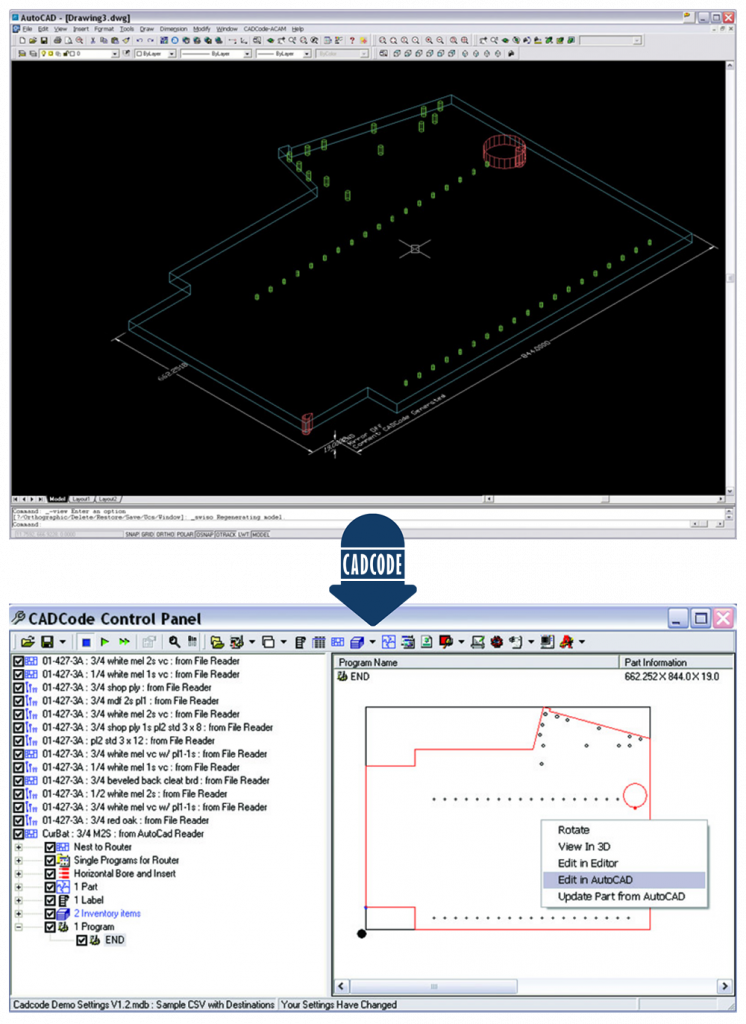Screen dimensions: 746x1024
Task: Uncheck the END program checkbox
Action: coord(82,940)
